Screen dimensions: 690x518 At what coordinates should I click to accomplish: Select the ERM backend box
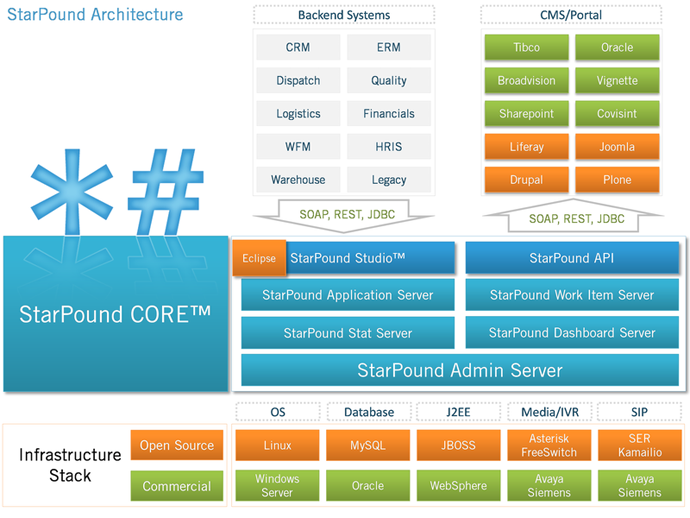click(x=389, y=47)
